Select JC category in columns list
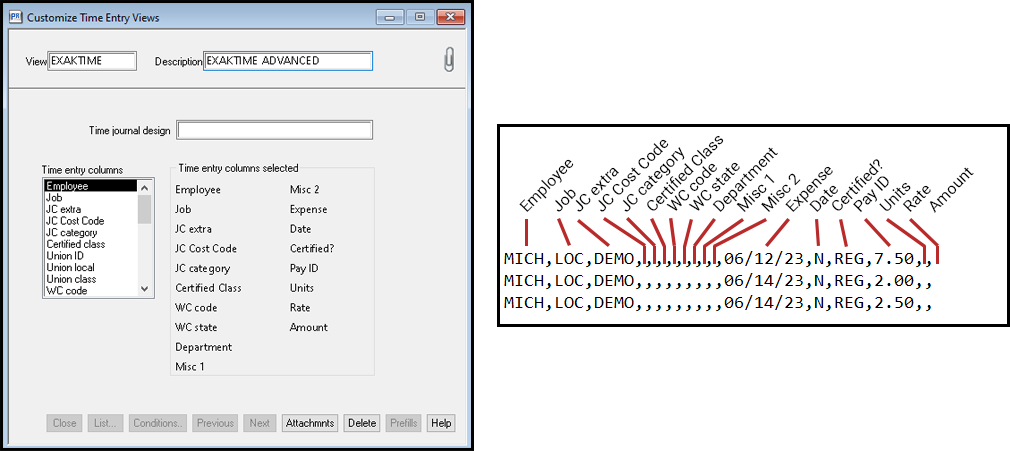 pos(91,233)
